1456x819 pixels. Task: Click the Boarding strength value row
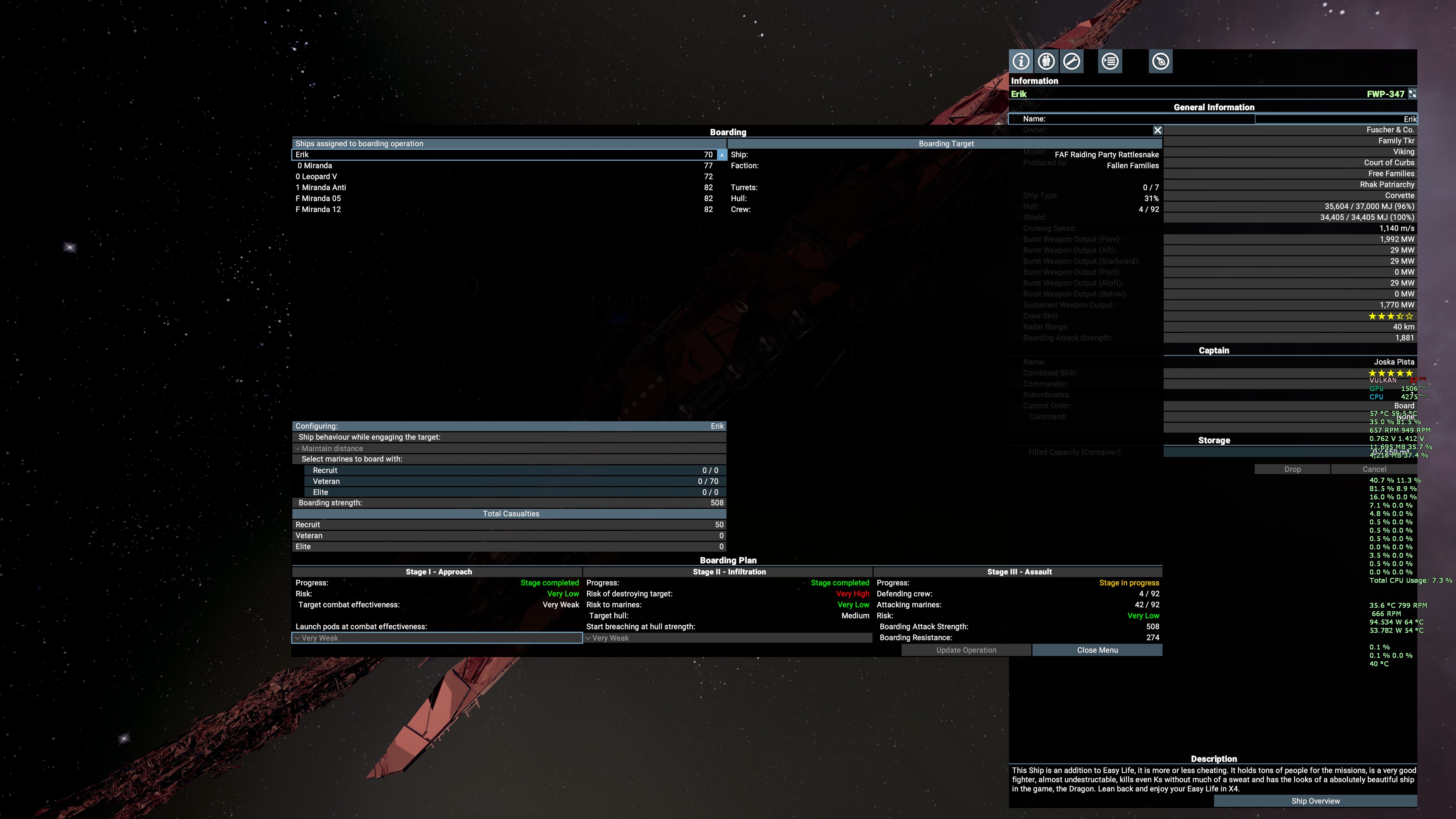[x=509, y=503]
